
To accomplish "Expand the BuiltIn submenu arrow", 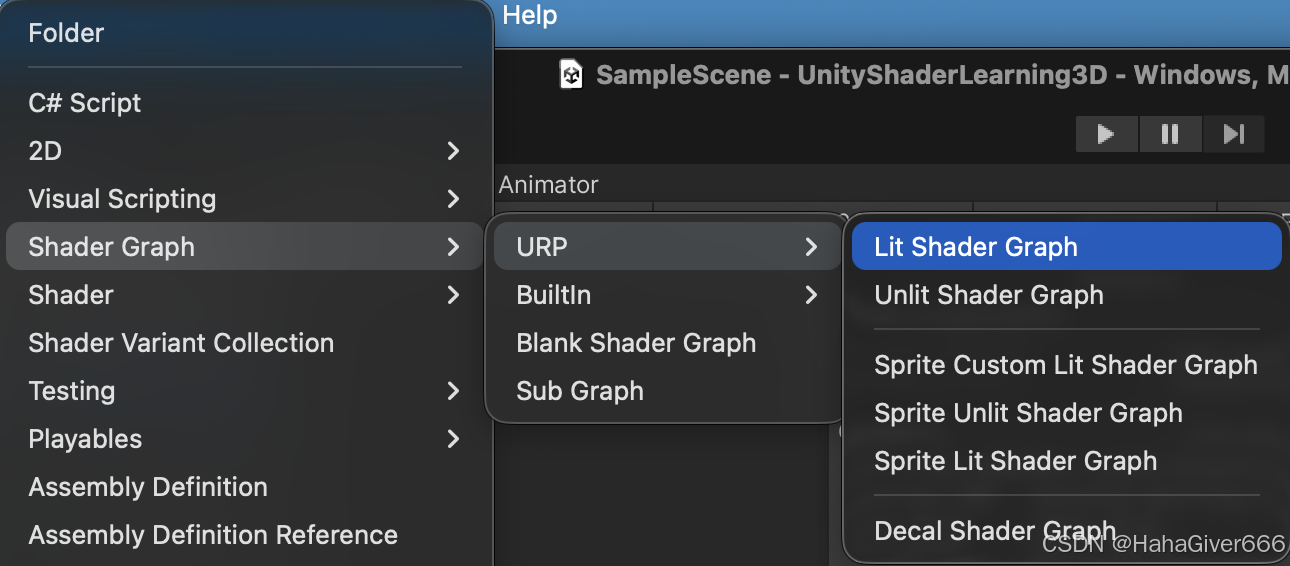I will (x=811, y=295).
